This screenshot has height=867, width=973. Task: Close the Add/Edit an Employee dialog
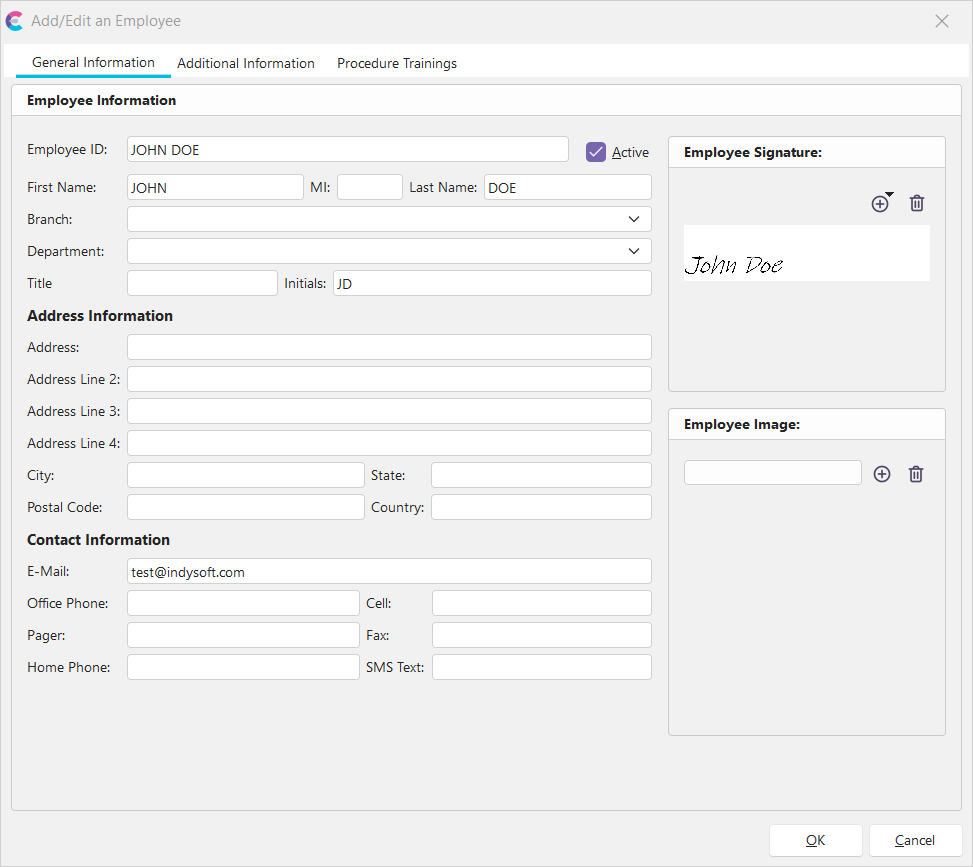(x=941, y=21)
